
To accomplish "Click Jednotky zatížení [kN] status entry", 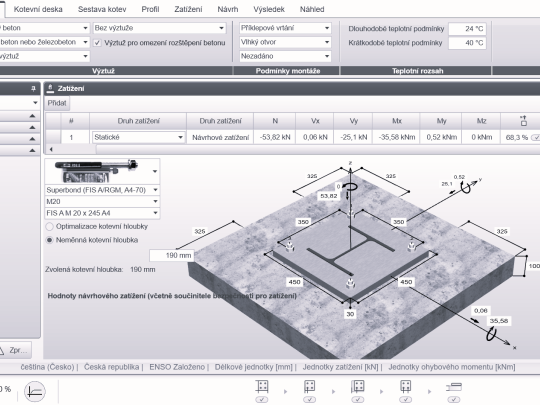I will 340,367.
